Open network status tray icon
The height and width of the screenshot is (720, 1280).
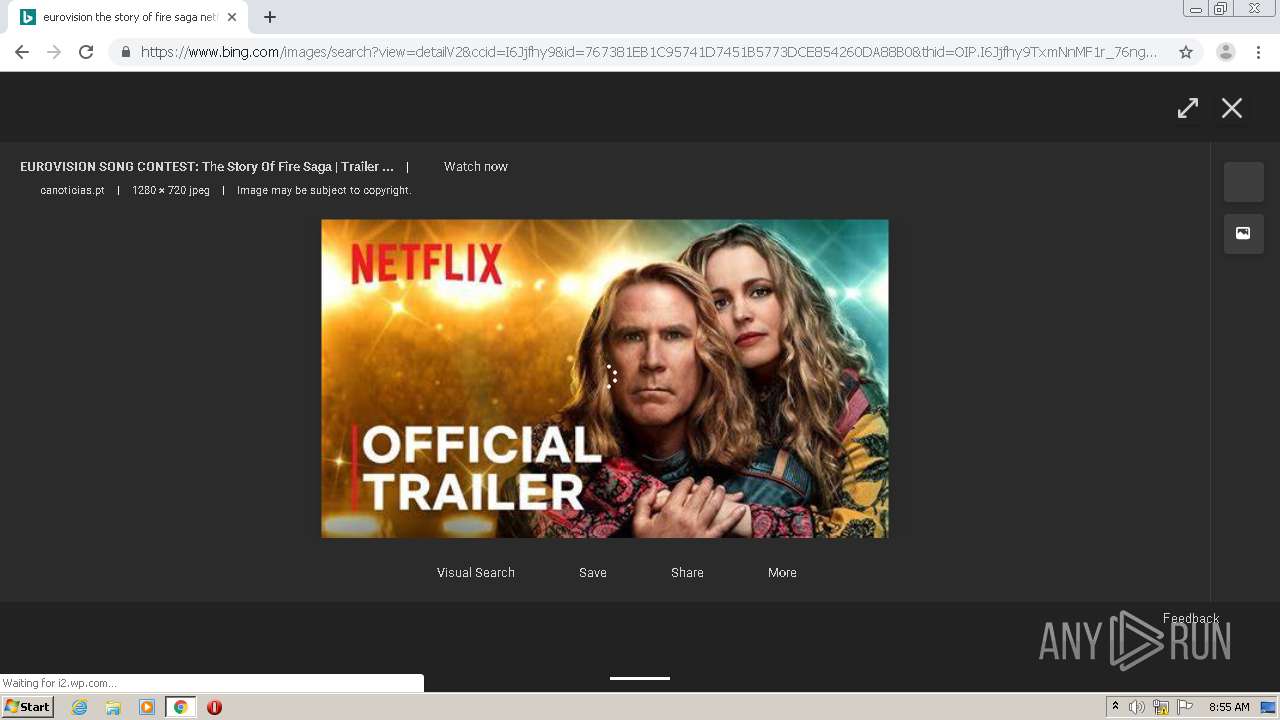pyautogui.click(x=1161, y=707)
